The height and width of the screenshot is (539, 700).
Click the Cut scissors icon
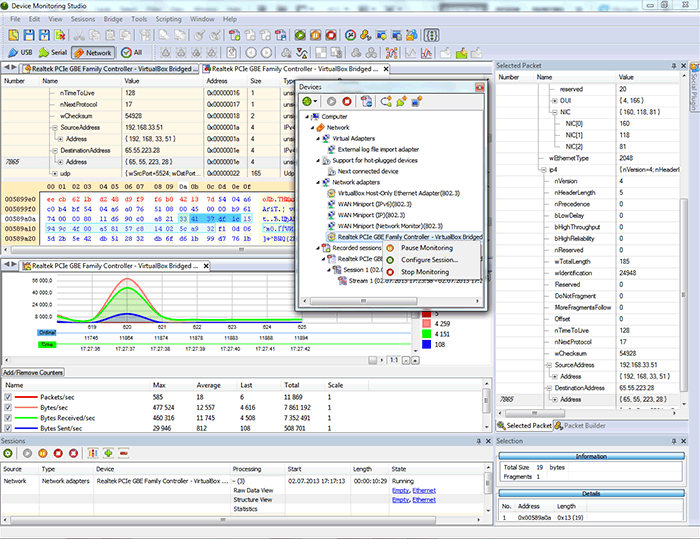[x=79, y=35]
